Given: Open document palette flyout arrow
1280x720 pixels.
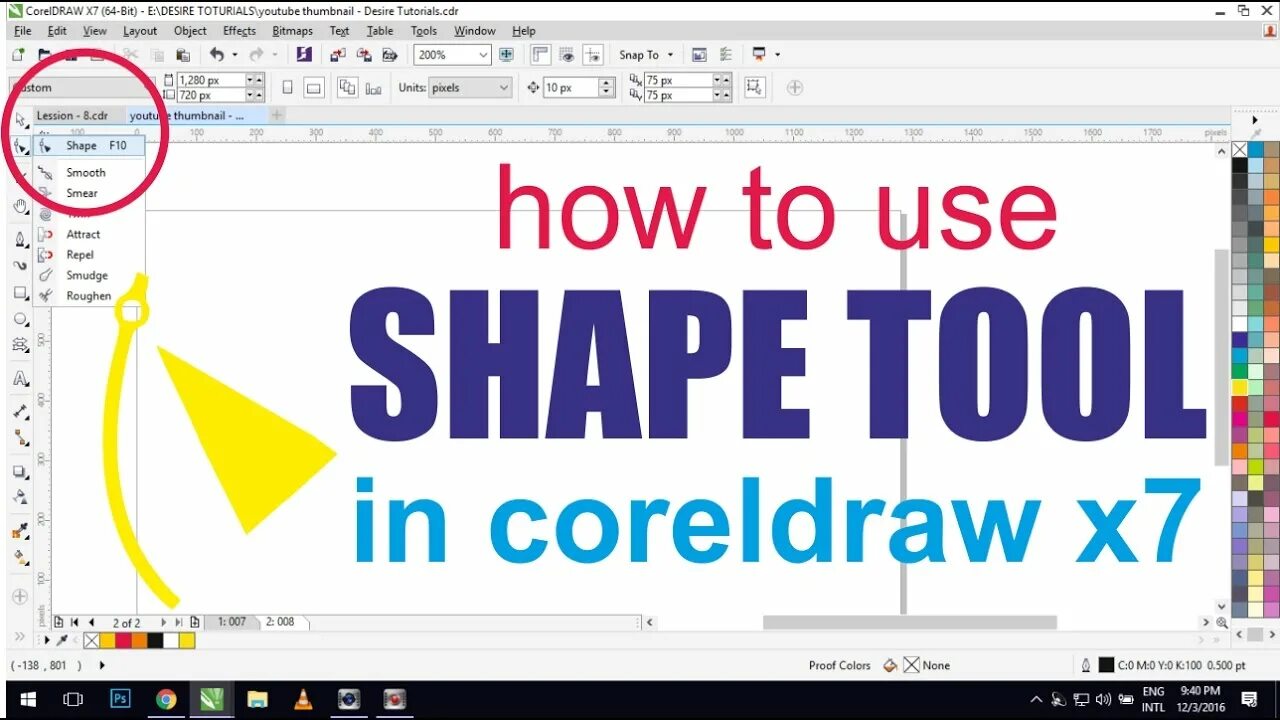Looking at the screenshot, I should (x=47, y=641).
